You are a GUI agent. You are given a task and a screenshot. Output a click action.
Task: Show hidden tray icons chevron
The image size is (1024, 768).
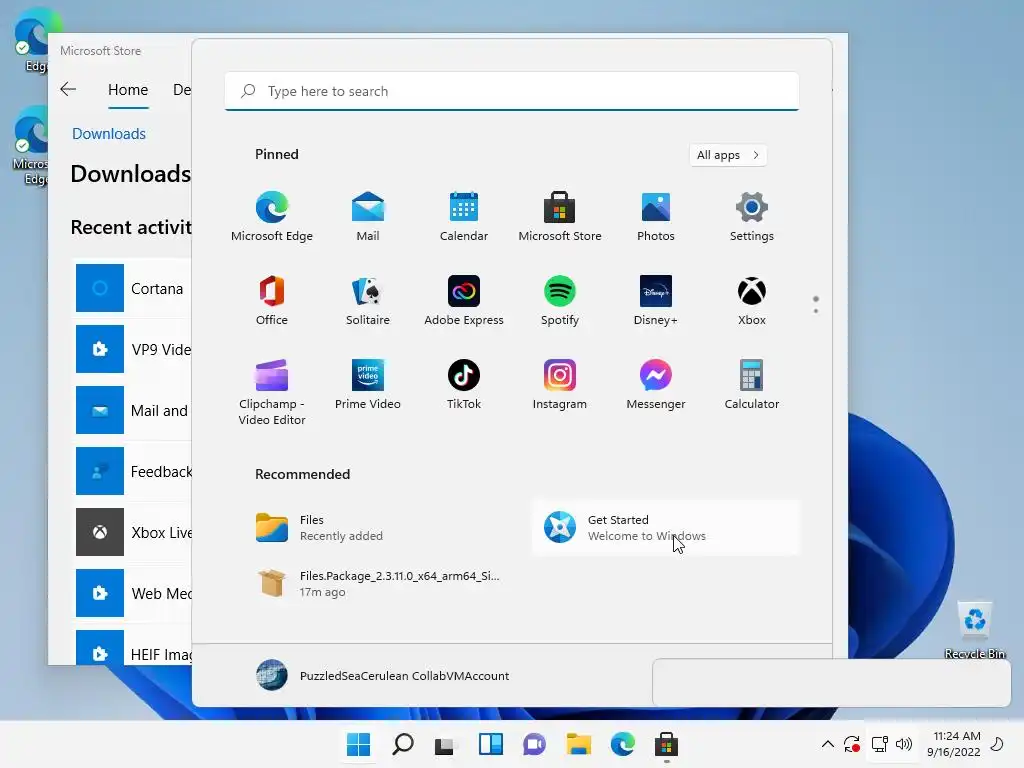(x=827, y=744)
